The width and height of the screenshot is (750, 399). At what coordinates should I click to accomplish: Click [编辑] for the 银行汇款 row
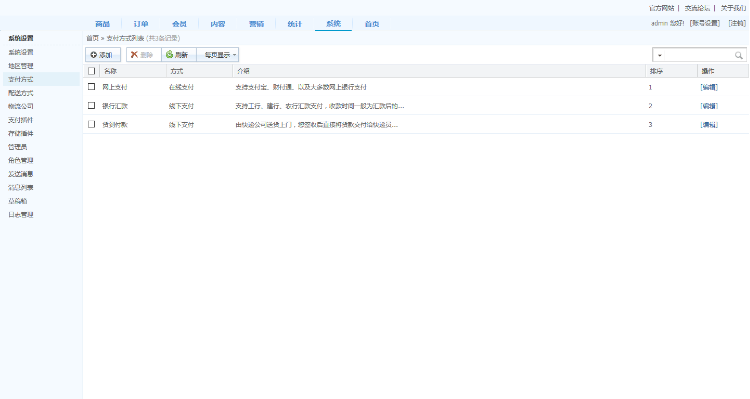pyautogui.click(x=709, y=106)
